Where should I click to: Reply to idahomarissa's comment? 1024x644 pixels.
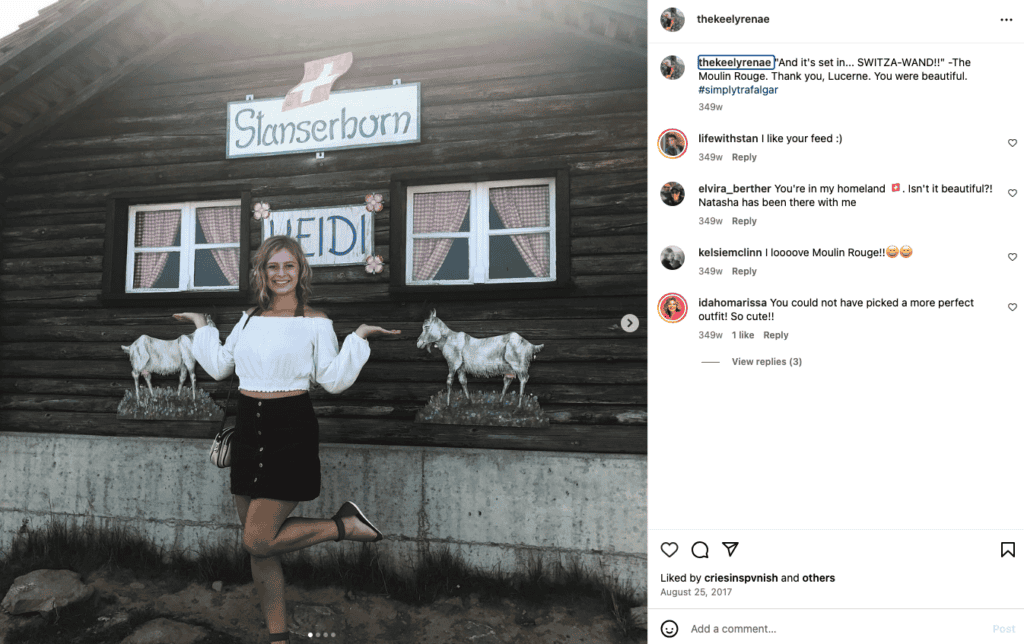pos(776,335)
